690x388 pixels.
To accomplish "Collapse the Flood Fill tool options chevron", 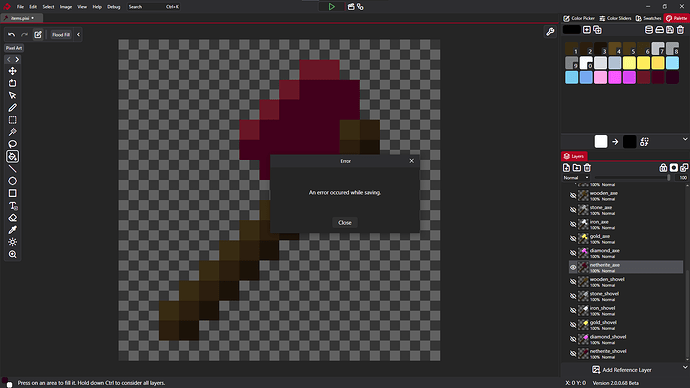I will (78, 34).
